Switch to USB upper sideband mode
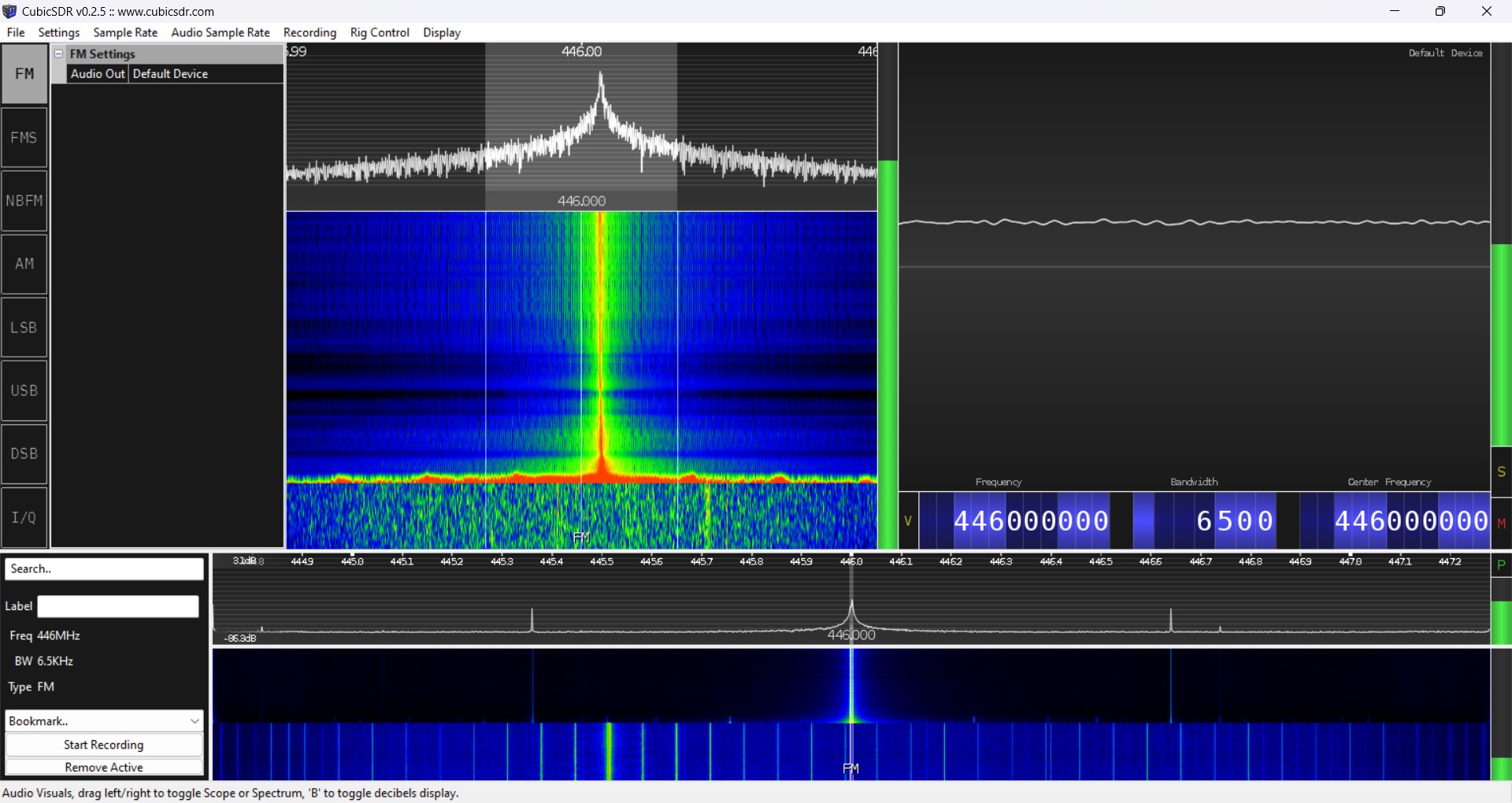 tap(24, 390)
